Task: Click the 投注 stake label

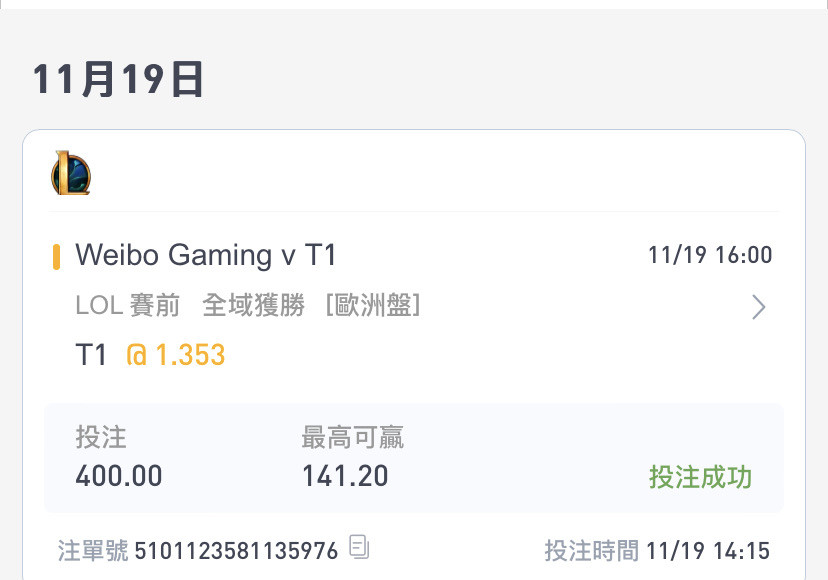Action: 101,437
